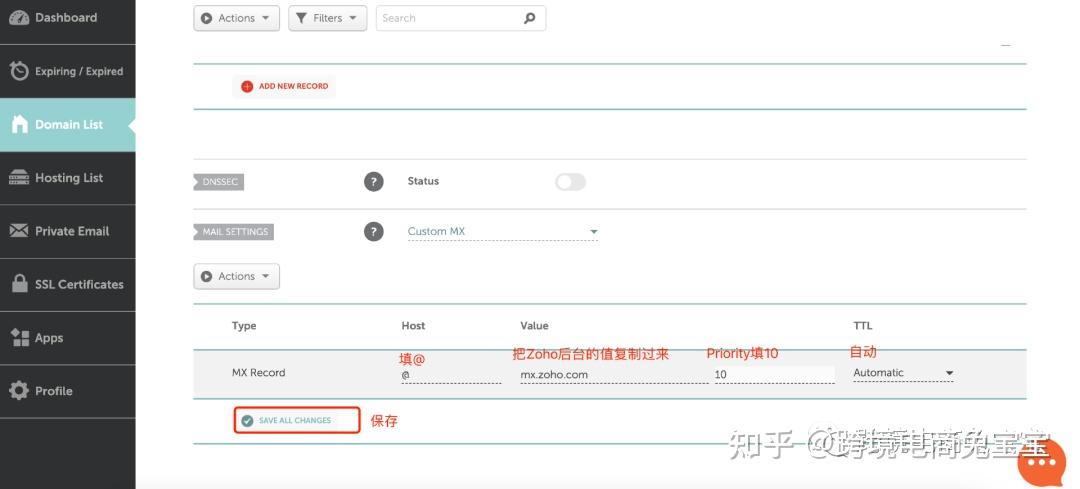
Task: Click the red plus Add New Record icon
Action: point(247,86)
